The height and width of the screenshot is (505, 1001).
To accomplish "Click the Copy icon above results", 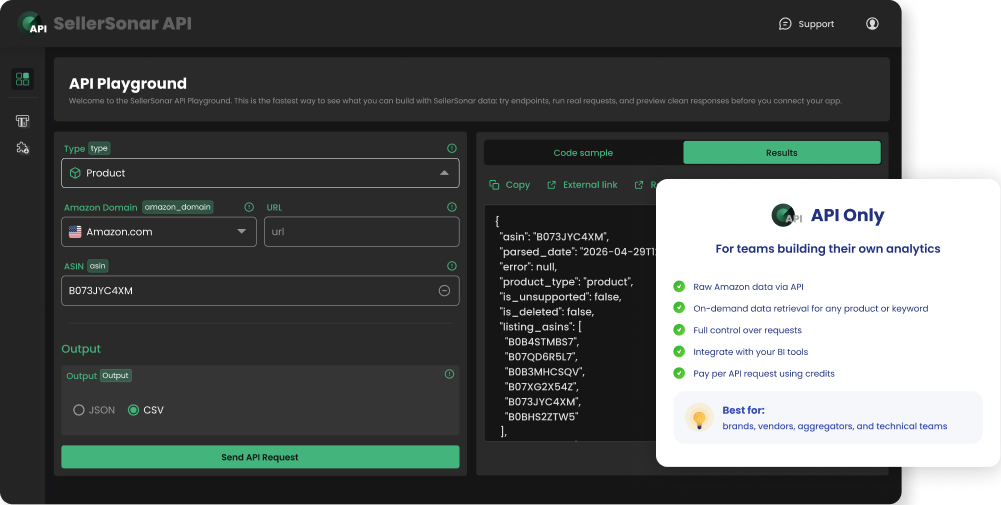I will [494, 185].
